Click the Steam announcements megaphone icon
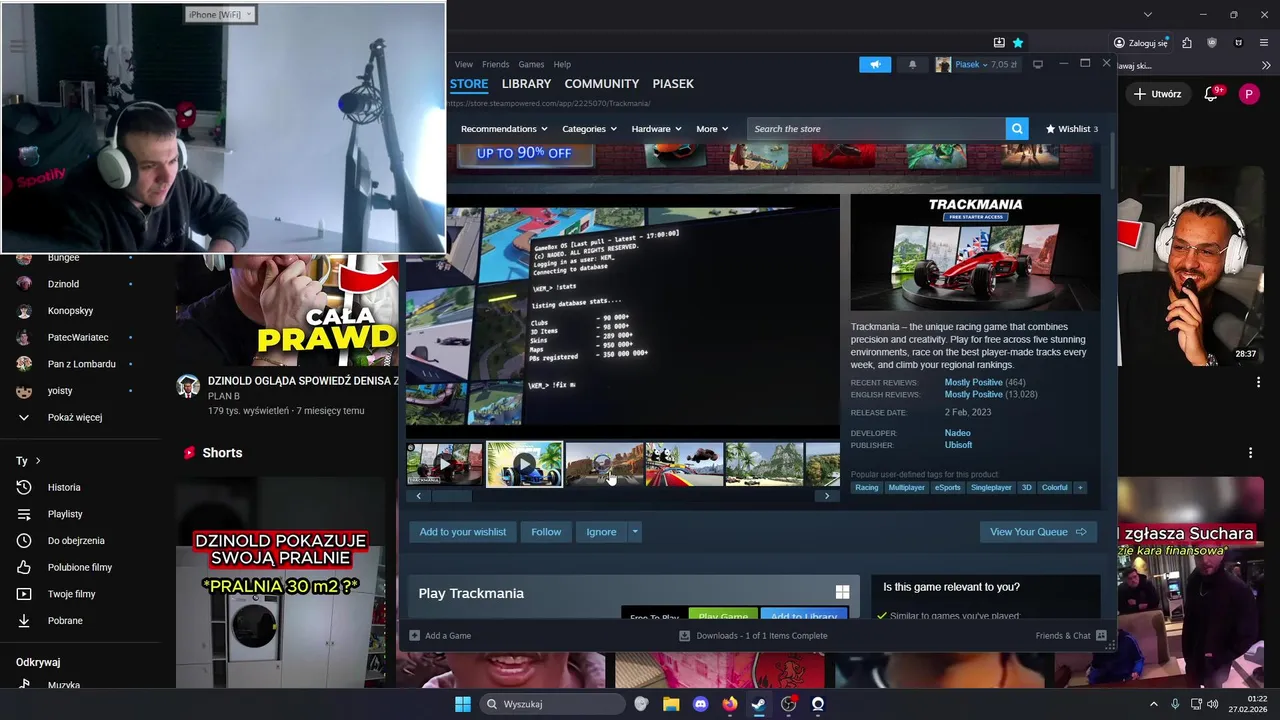This screenshot has width=1280, height=720. (x=875, y=65)
